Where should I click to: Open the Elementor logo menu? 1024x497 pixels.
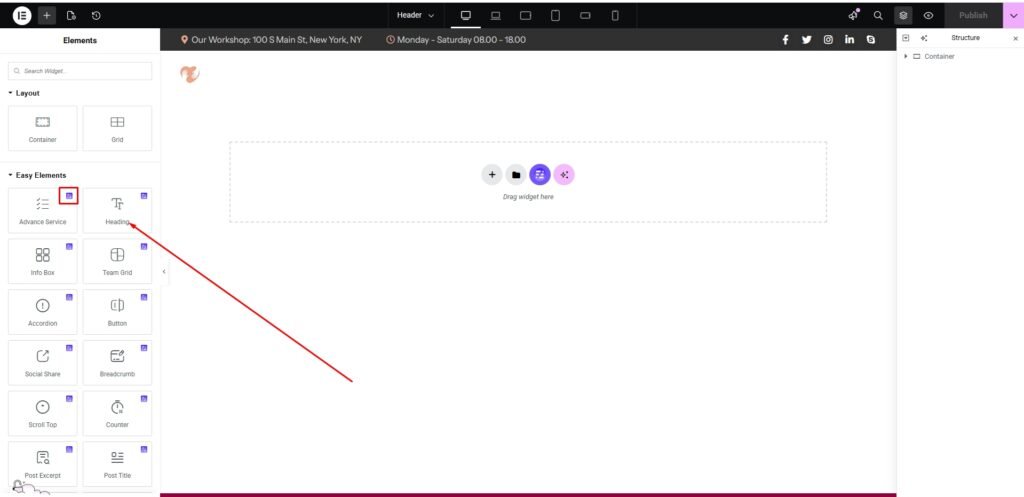point(22,15)
